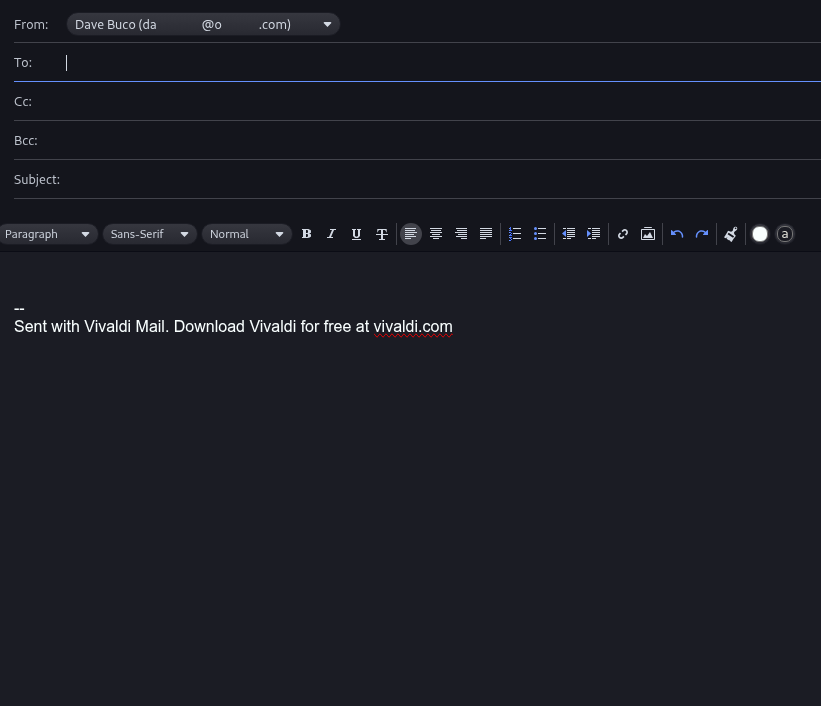The height and width of the screenshot is (706, 821).
Task: Pick the white background color swatch
Action: coord(760,234)
